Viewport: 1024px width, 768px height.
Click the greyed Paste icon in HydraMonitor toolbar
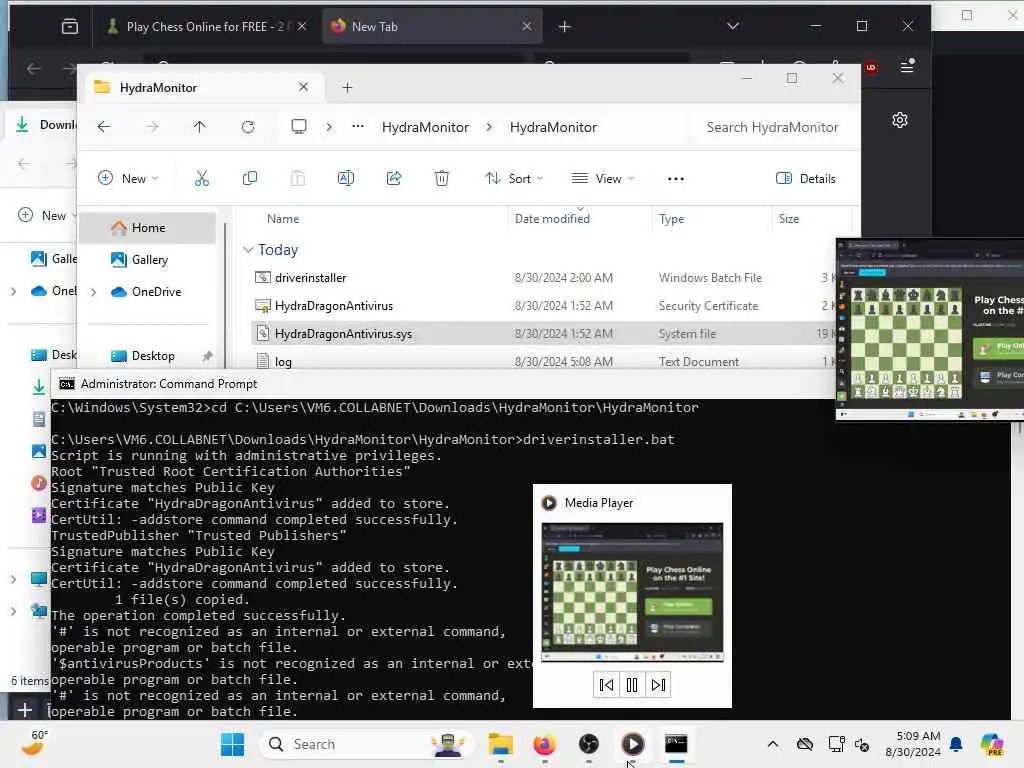(298, 178)
